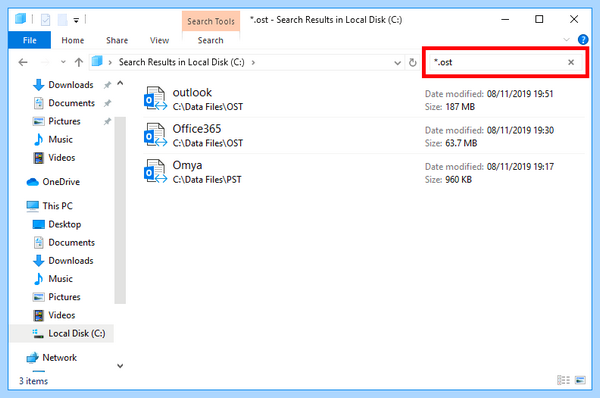Select the outlook file name
600x398 pixels.
[192, 92]
